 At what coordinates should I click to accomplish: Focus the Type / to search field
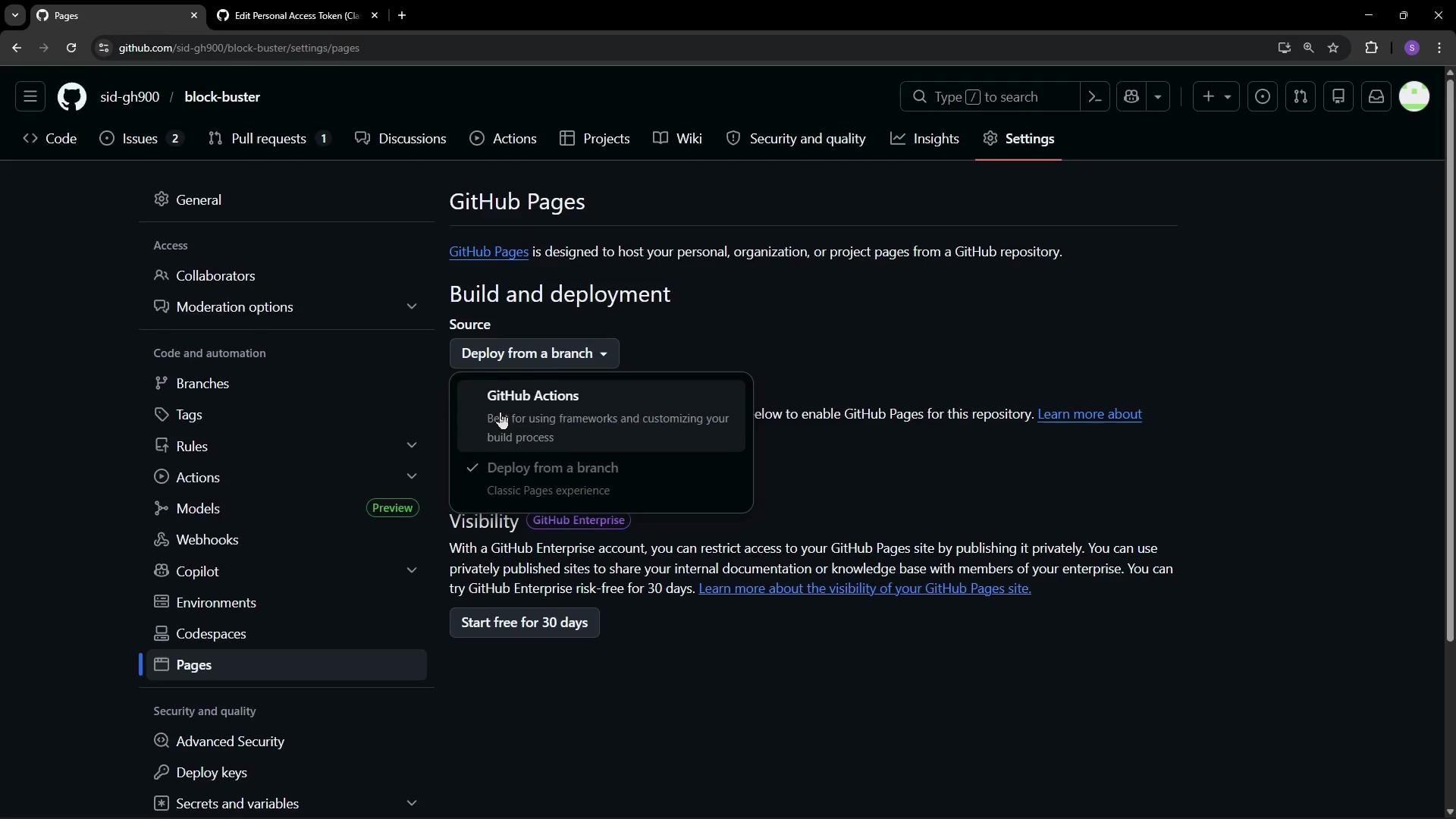[x=990, y=97]
